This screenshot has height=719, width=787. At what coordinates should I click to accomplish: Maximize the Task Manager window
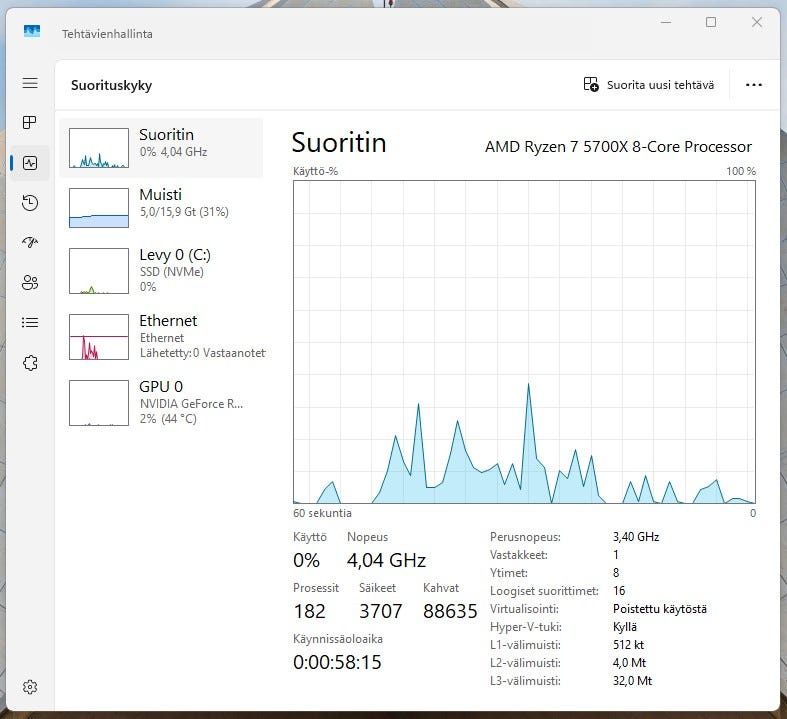711,23
